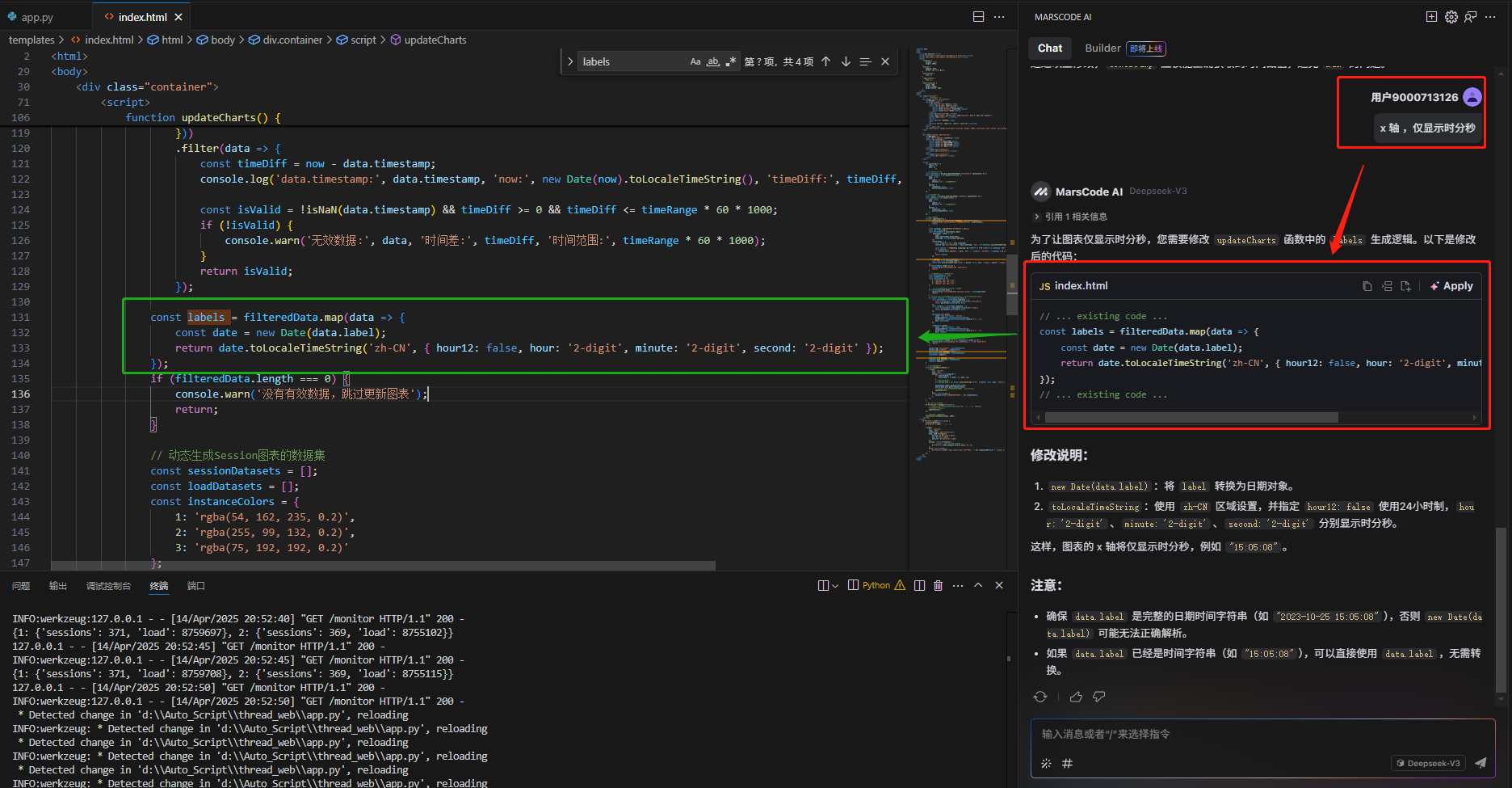Image resolution: width=1512 pixels, height=788 pixels.
Task: Start a new chat session
Action: [x=1431, y=17]
